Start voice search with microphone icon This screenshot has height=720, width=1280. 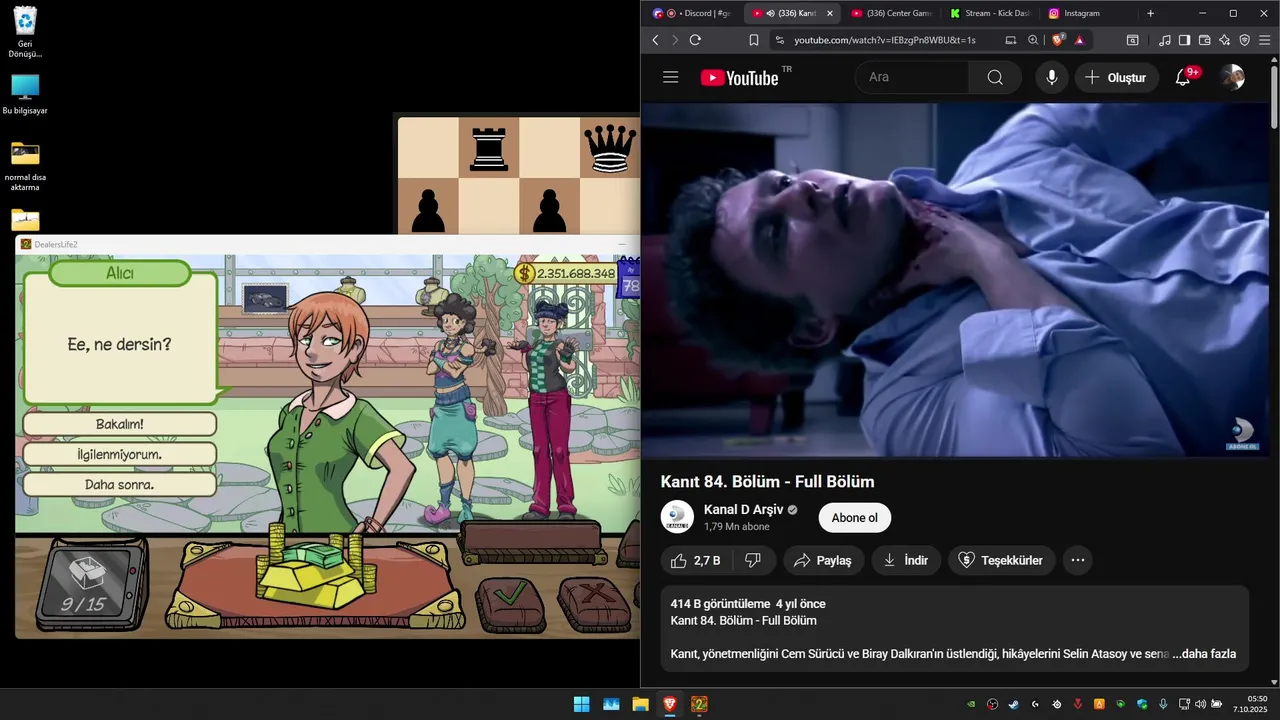(x=1051, y=77)
